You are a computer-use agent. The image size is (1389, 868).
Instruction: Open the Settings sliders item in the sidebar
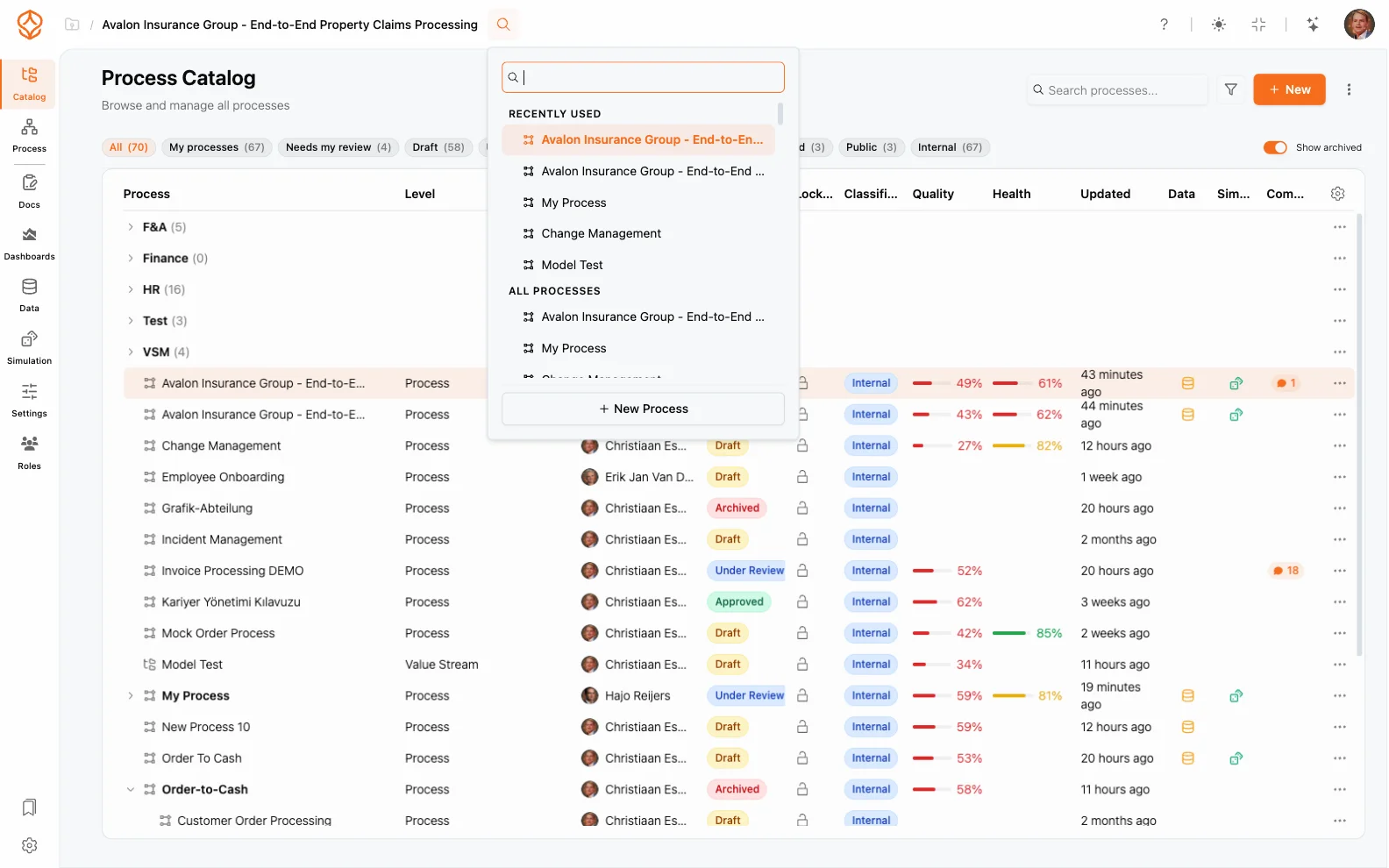29,401
